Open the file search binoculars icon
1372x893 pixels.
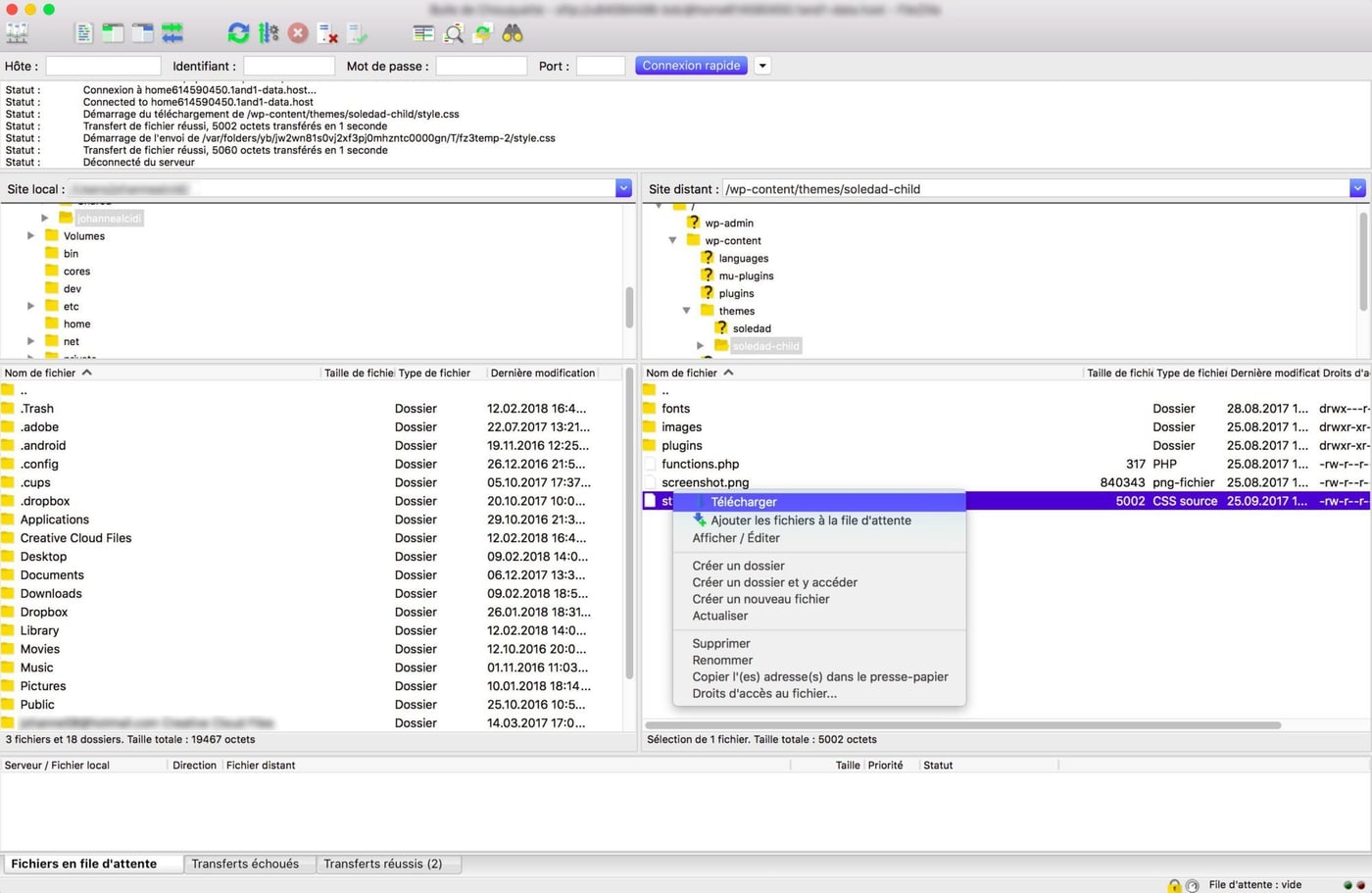click(512, 32)
